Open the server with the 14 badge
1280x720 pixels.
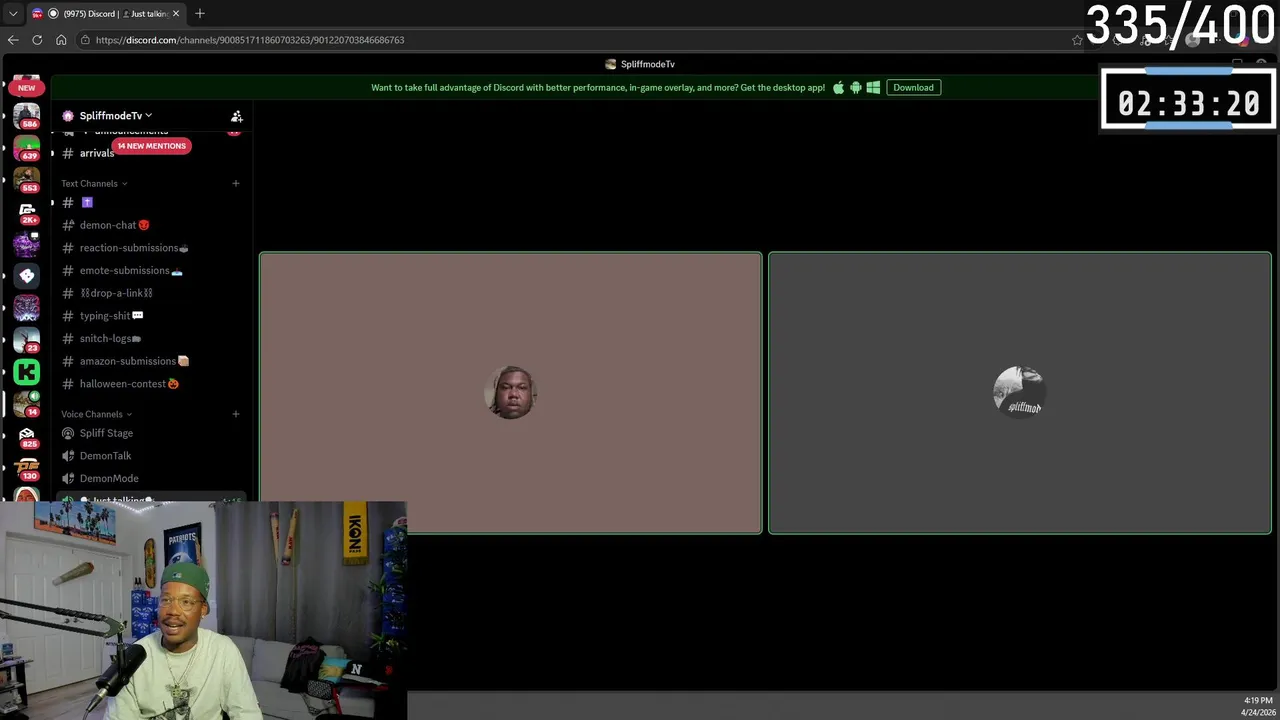click(x=27, y=404)
